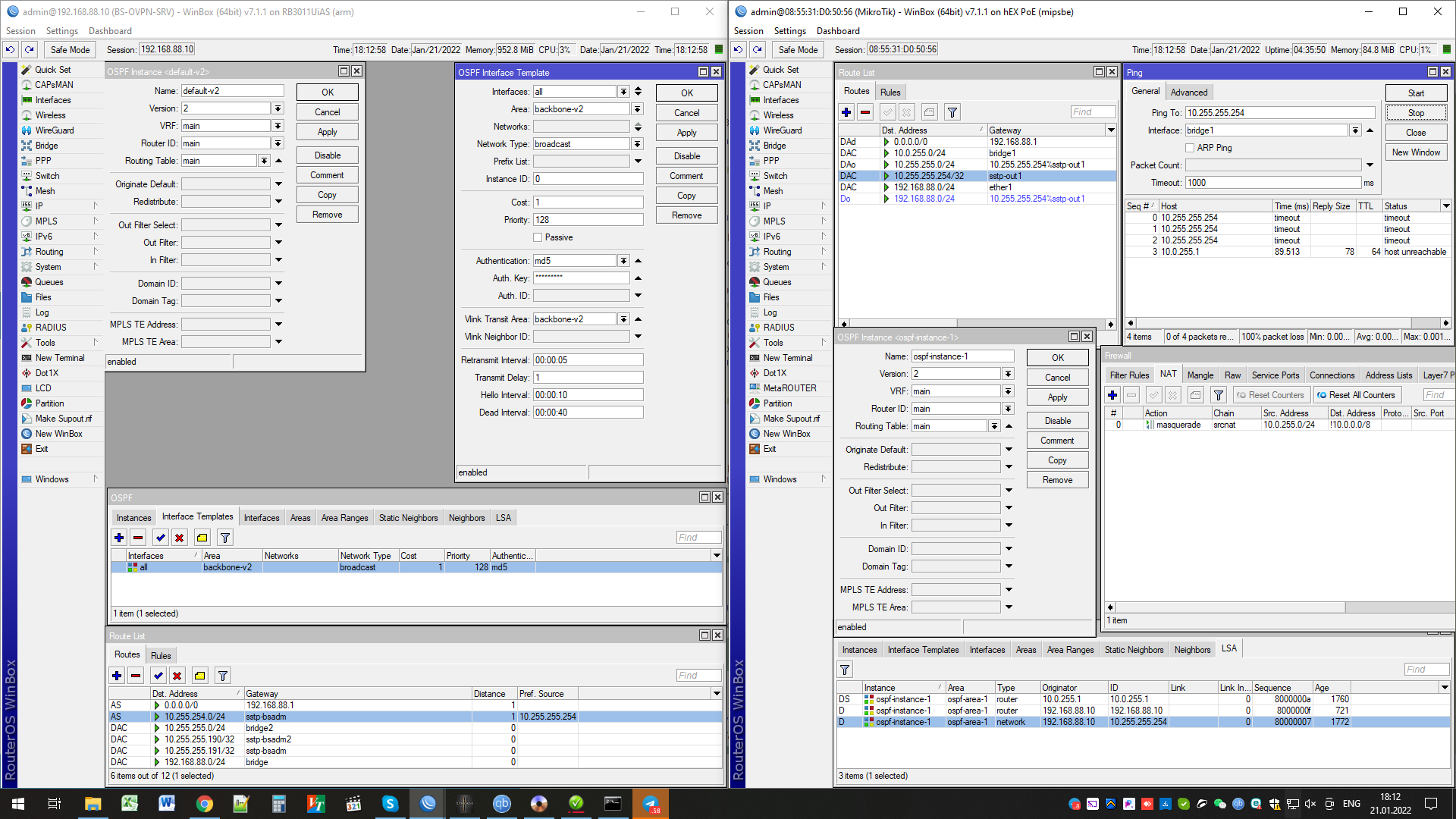Open Google Chrome from the Windows taskbar

pyautogui.click(x=205, y=804)
